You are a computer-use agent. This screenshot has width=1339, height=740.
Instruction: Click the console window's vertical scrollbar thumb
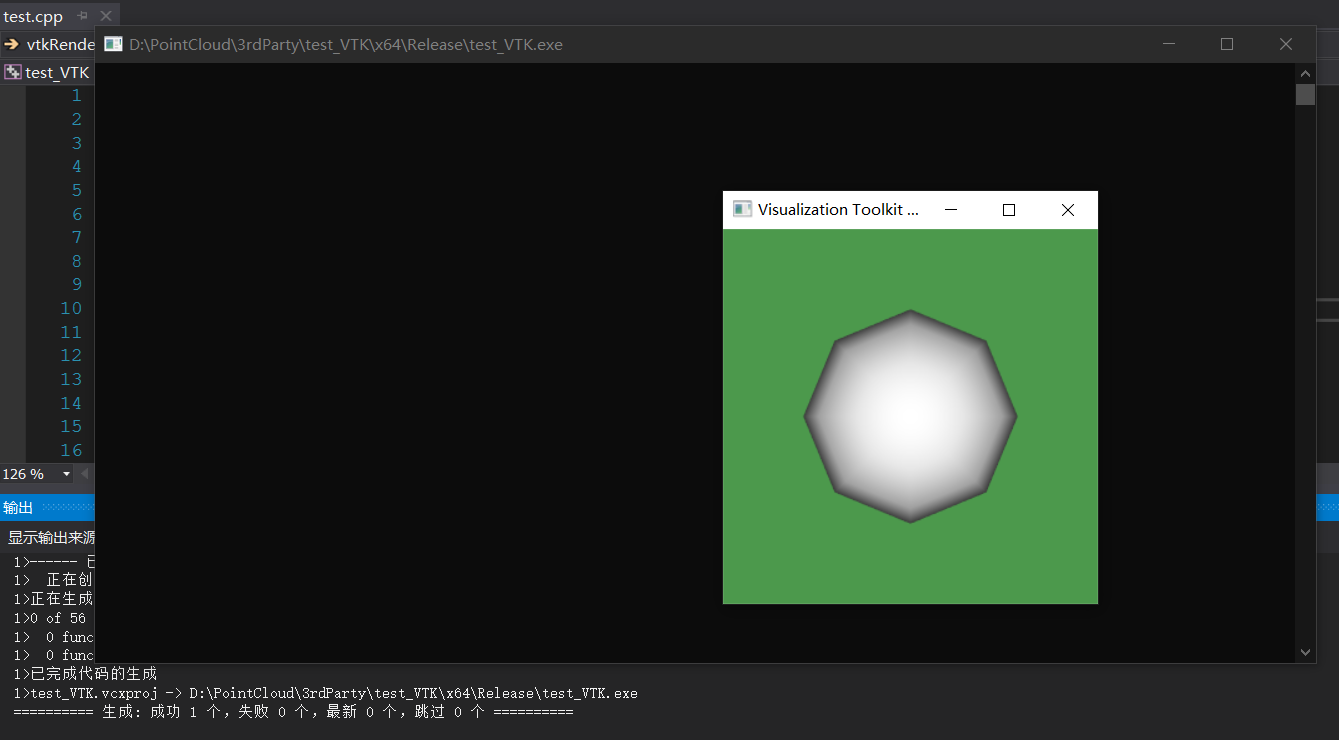tap(1305, 94)
